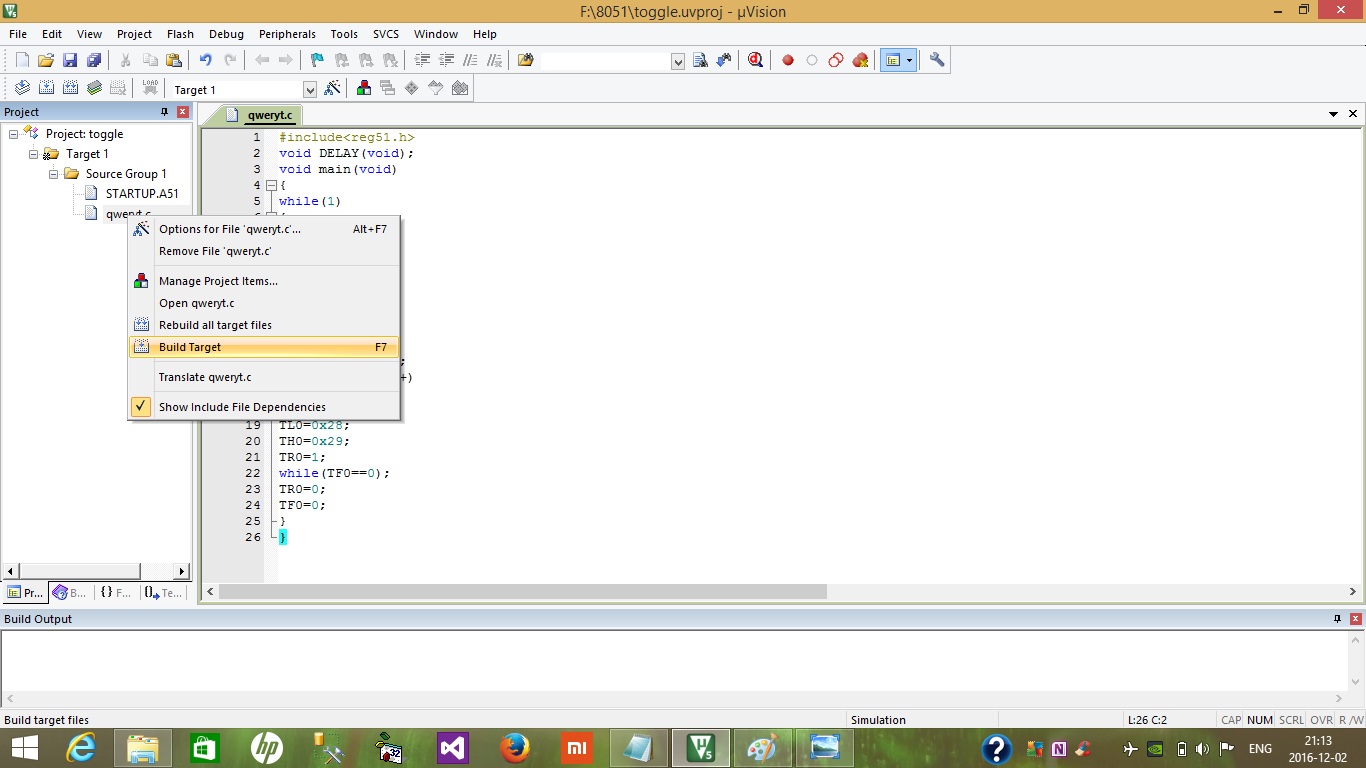Launch Visual Studio Code from taskbar
The height and width of the screenshot is (768, 1366).
[452, 747]
